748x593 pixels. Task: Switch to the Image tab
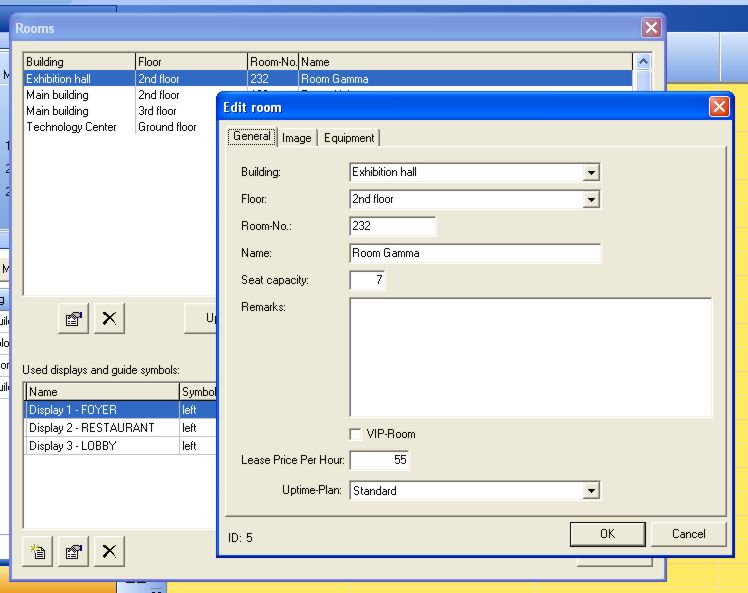[296, 138]
